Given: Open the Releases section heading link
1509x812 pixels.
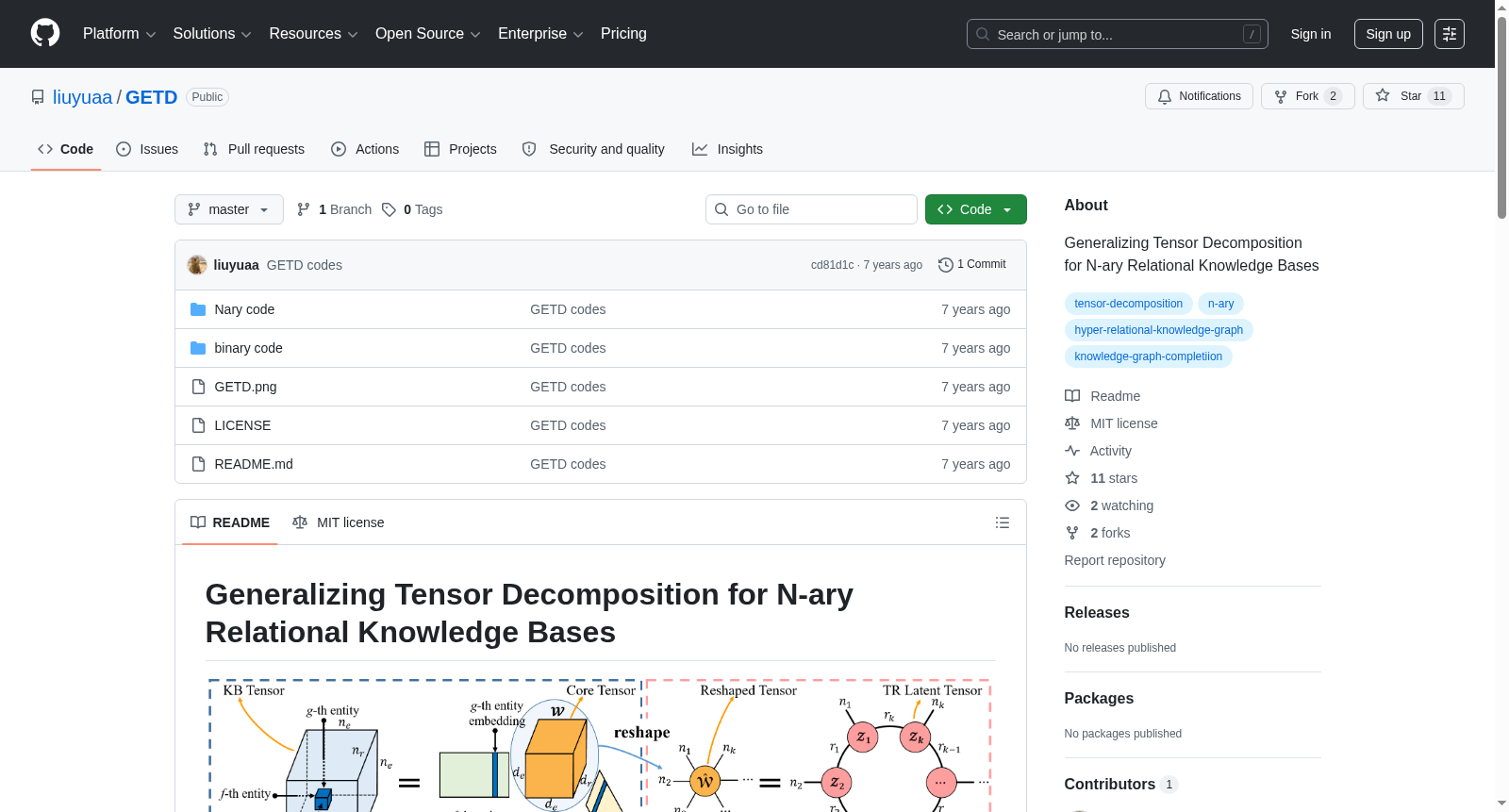Looking at the screenshot, I should tap(1097, 612).
